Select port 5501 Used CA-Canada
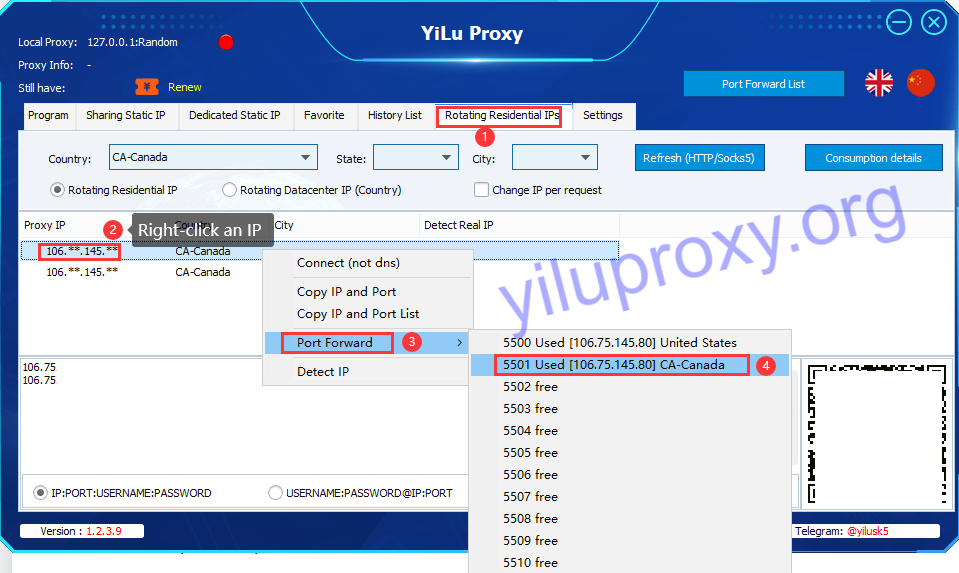 [x=630, y=365]
